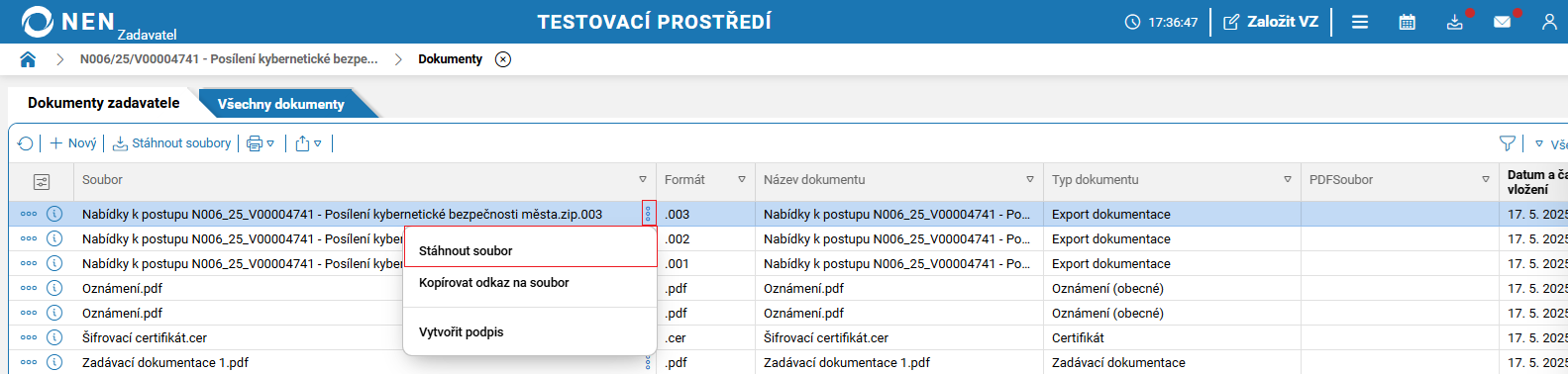Open the Formát column filter arrow
Viewport: 1568px width, 374px height.
pyautogui.click(x=742, y=180)
